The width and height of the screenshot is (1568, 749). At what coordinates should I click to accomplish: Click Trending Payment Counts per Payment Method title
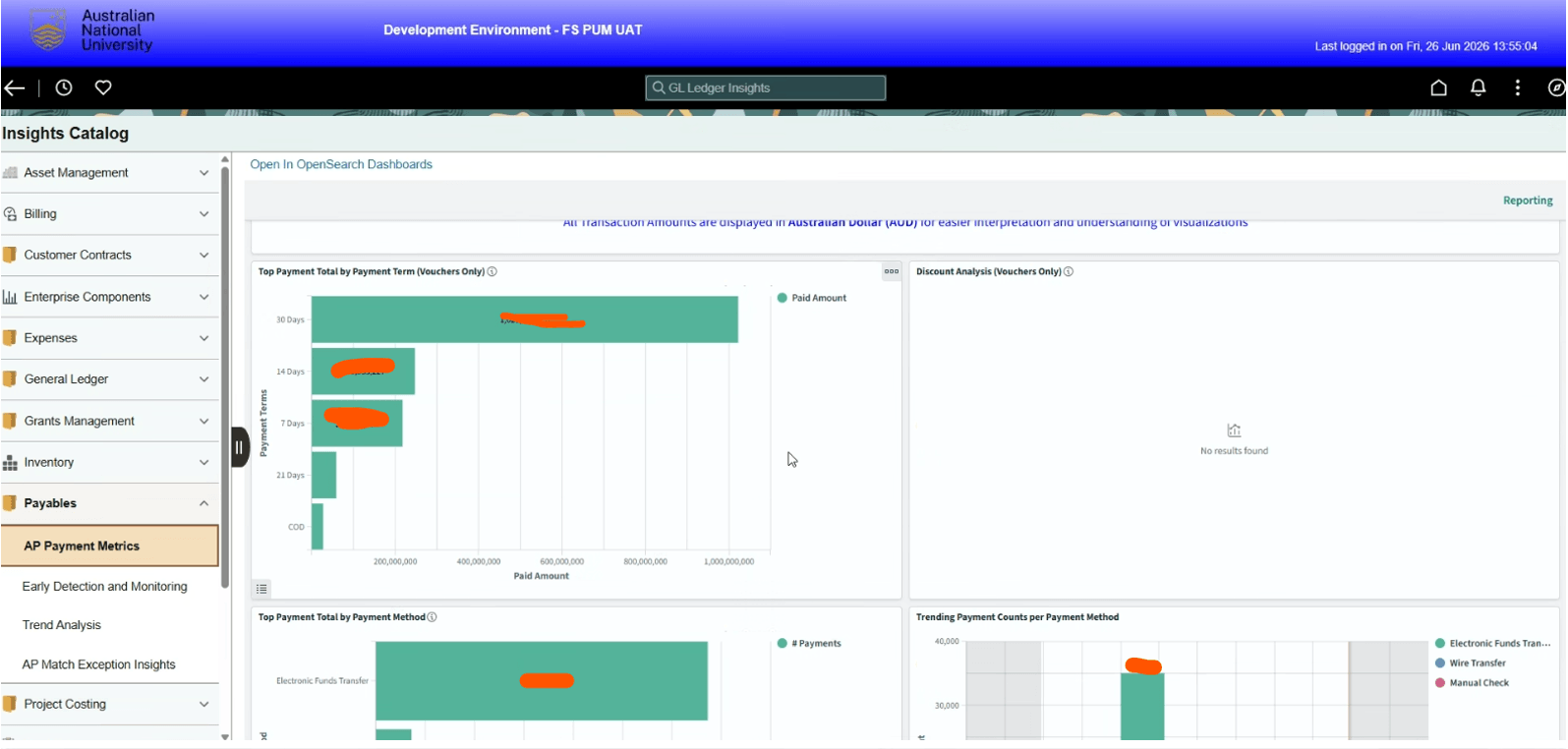click(1017, 617)
